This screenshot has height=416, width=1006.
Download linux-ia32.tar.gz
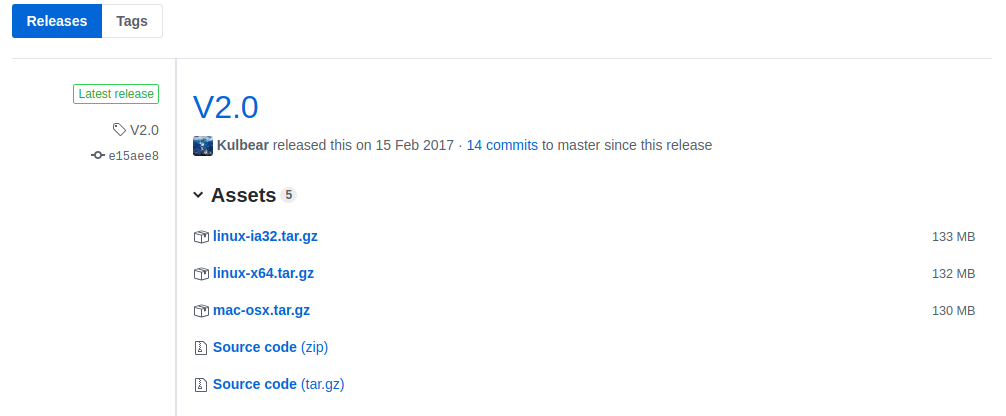pos(265,236)
